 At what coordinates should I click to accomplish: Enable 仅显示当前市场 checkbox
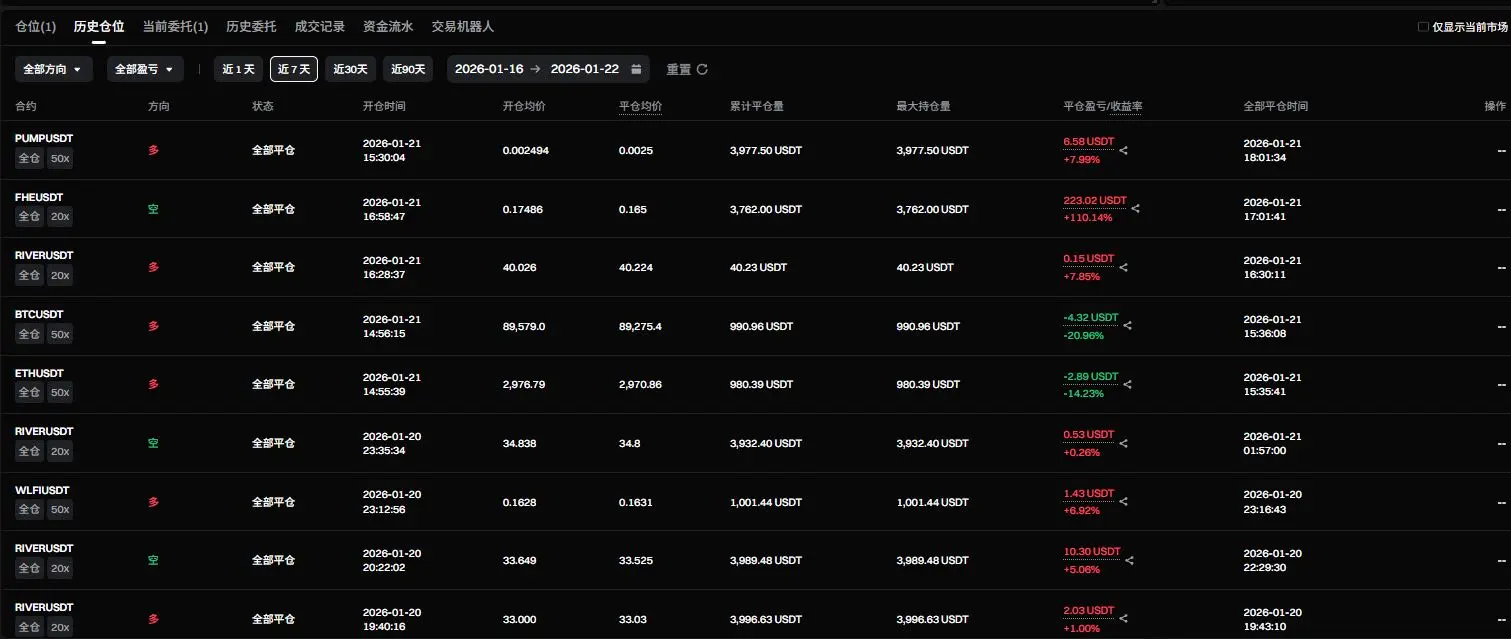pyautogui.click(x=1423, y=27)
